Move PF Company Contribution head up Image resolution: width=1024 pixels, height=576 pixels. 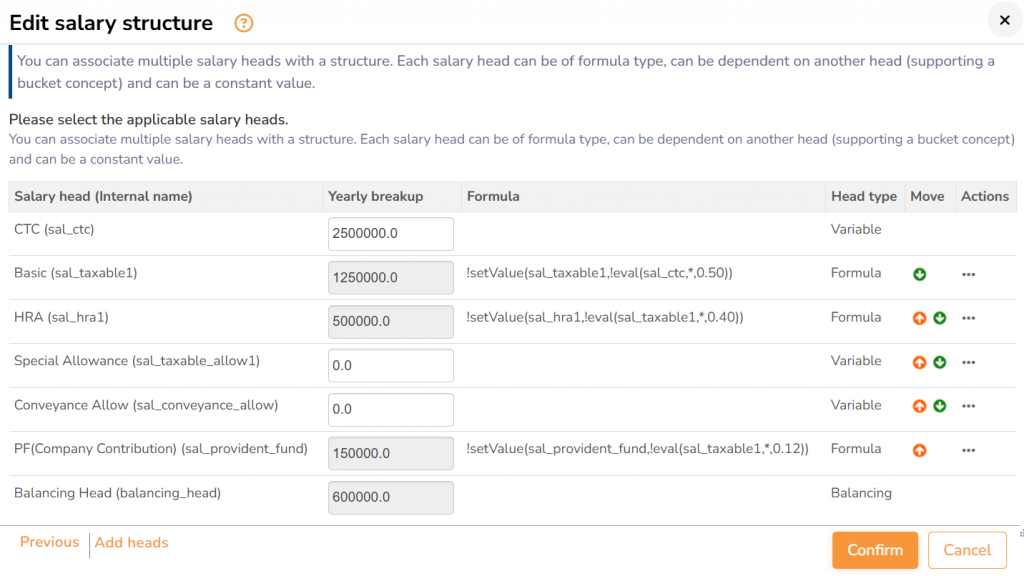[x=919, y=450]
